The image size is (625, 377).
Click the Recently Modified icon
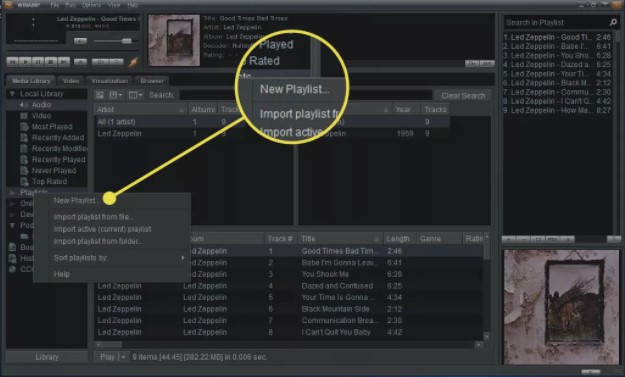tap(24, 149)
